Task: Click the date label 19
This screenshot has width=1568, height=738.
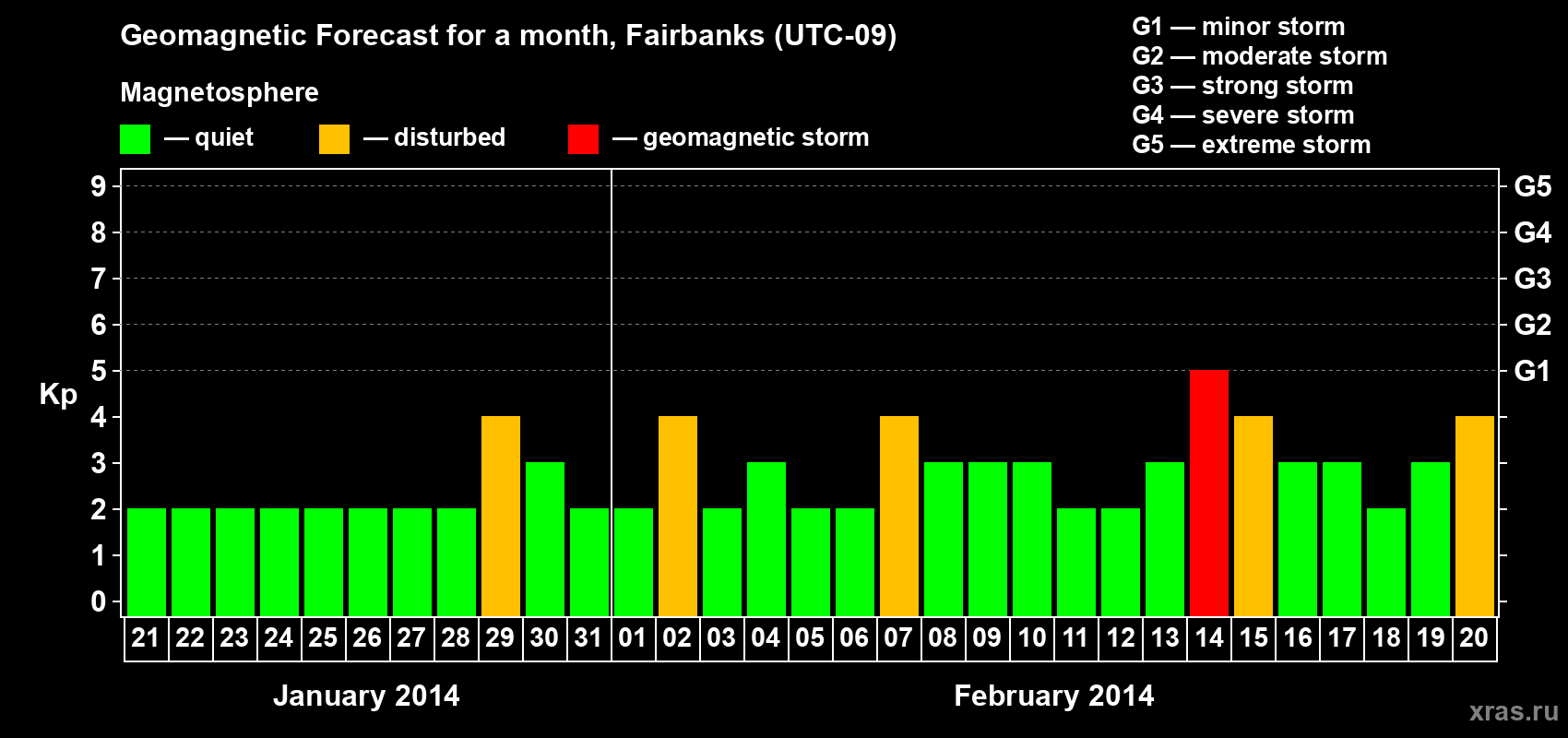Action: tap(1430, 638)
